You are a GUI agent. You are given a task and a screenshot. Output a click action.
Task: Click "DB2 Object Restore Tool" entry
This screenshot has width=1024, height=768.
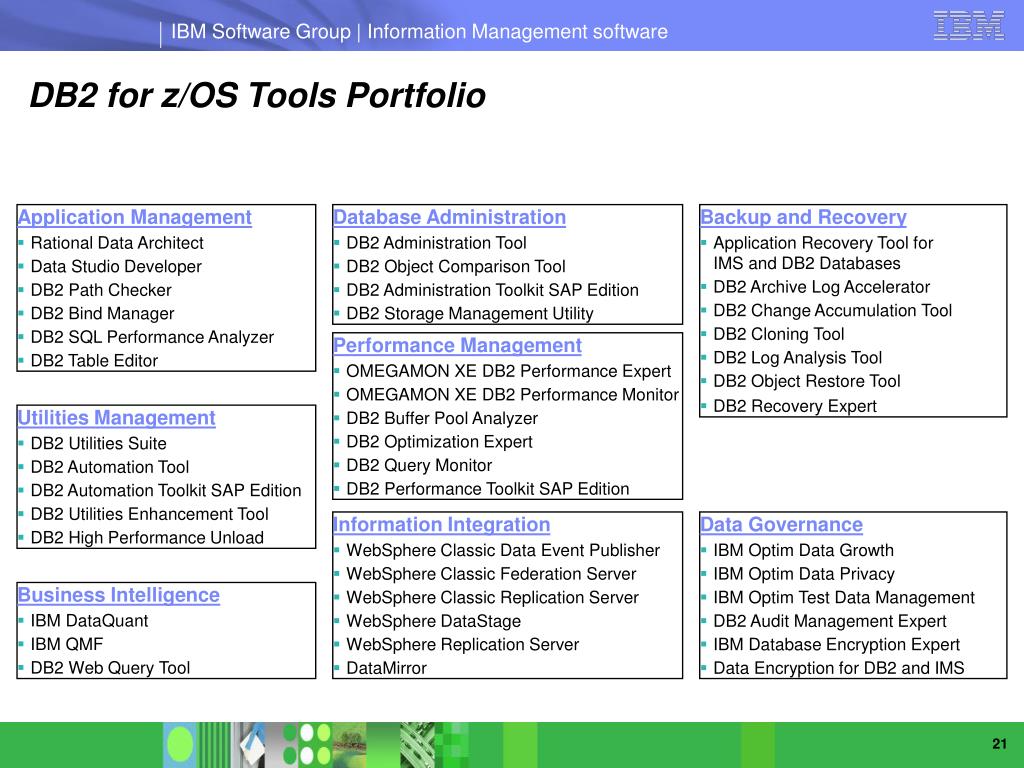pos(807,381)
